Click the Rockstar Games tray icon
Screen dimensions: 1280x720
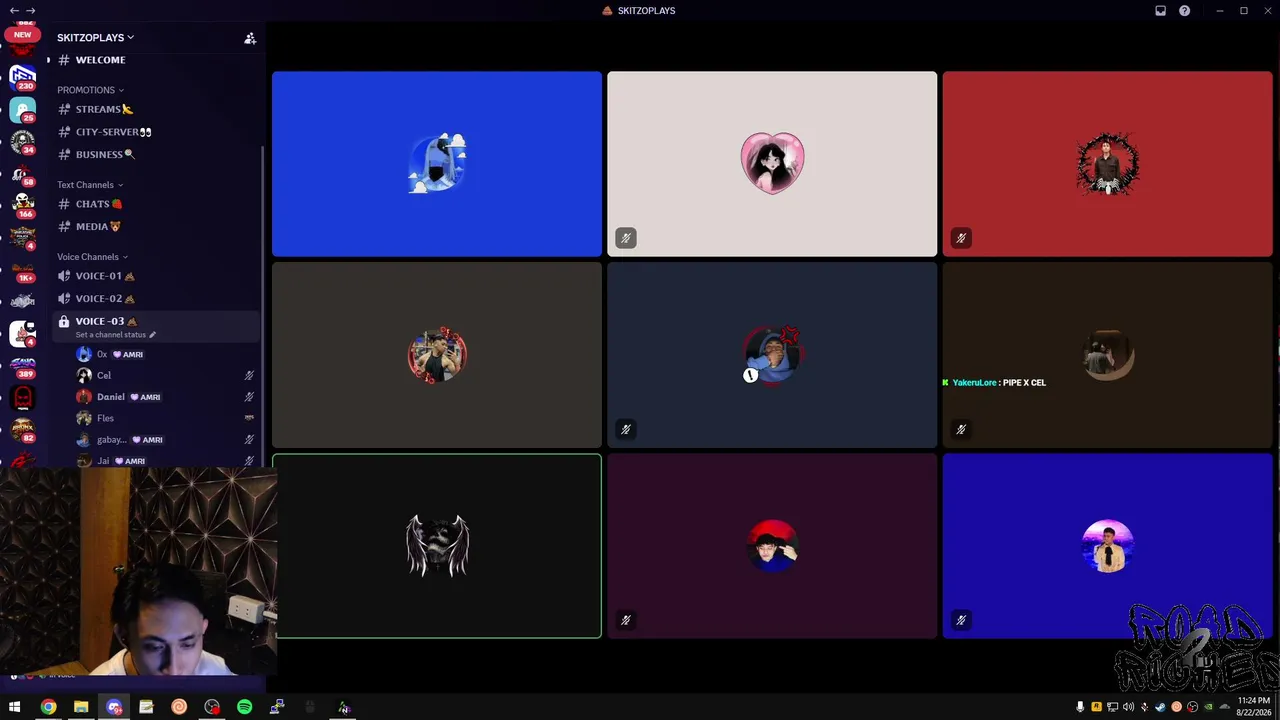point(1096,707)
